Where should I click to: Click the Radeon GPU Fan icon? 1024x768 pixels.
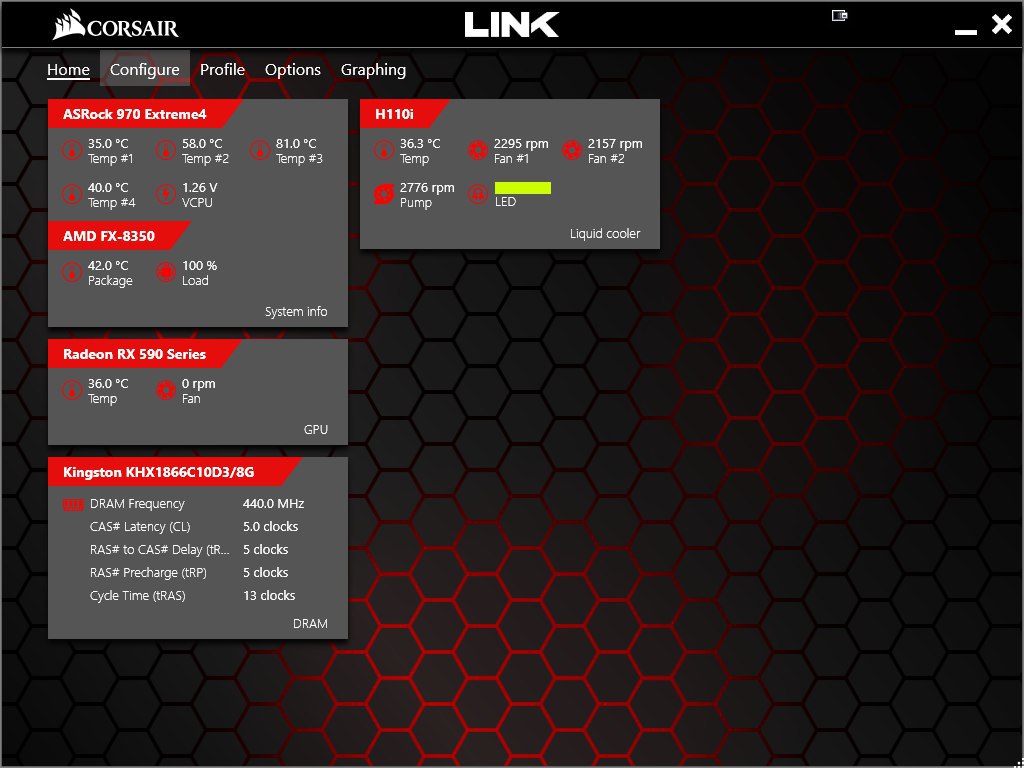166,391
